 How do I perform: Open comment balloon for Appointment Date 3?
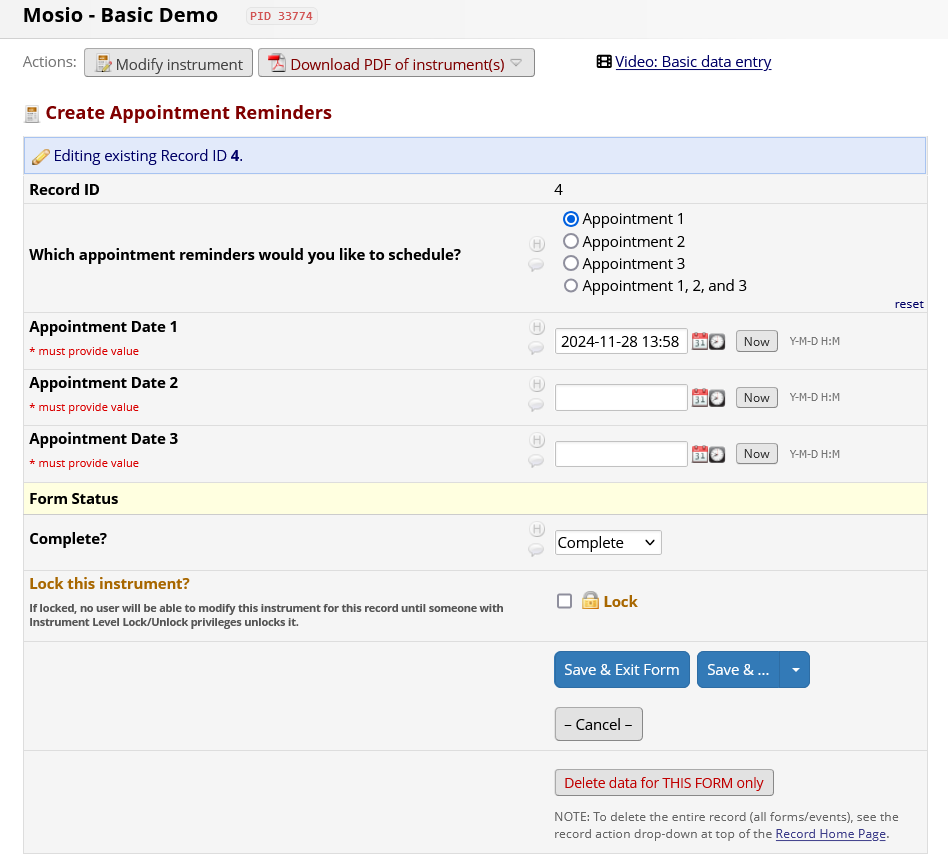point(536,461)
